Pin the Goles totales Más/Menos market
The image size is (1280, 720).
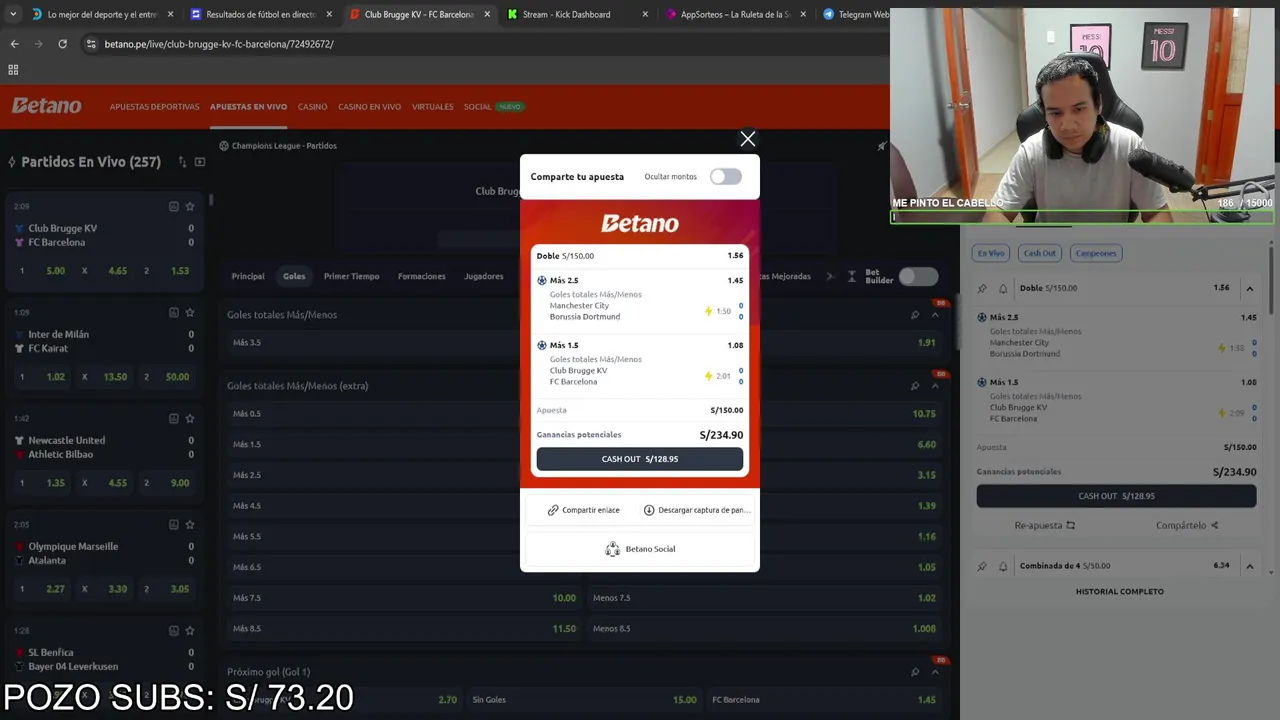[x=914, y=315]
